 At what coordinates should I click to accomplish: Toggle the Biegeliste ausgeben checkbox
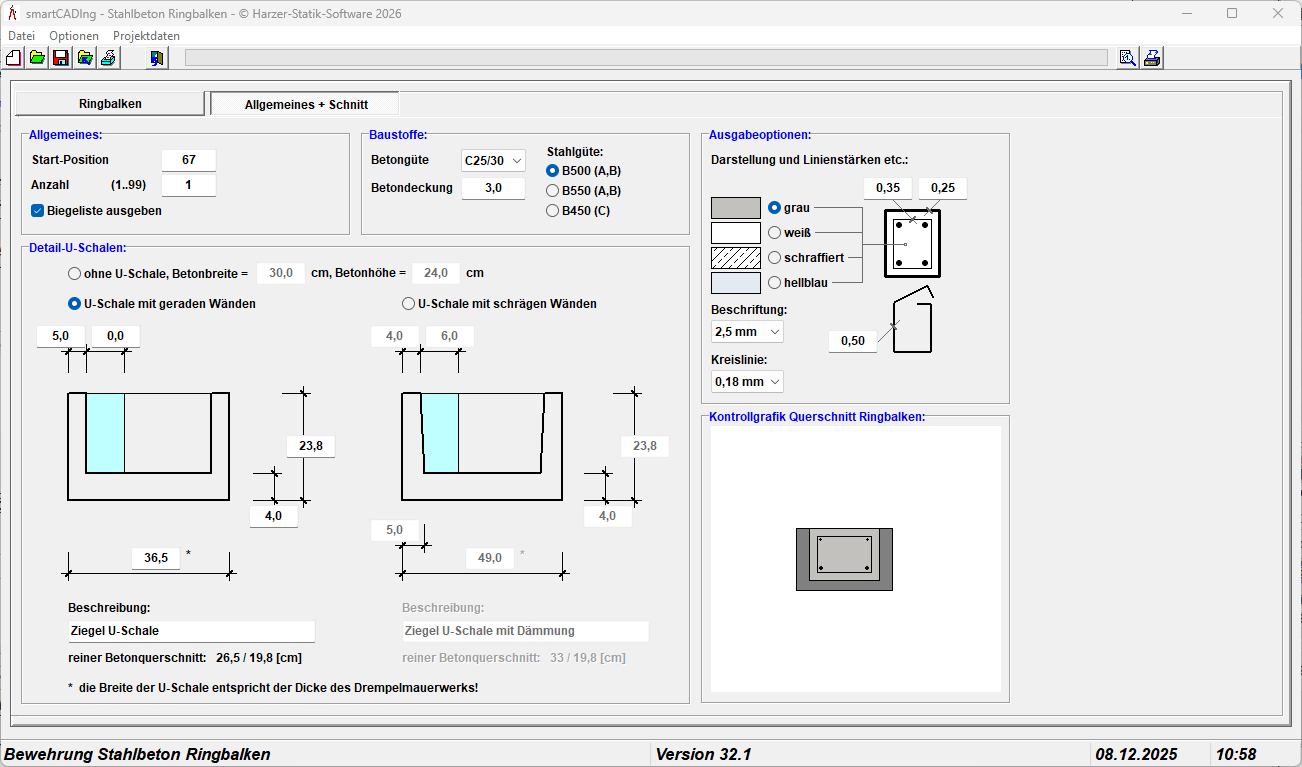click(x=38, y=211)
